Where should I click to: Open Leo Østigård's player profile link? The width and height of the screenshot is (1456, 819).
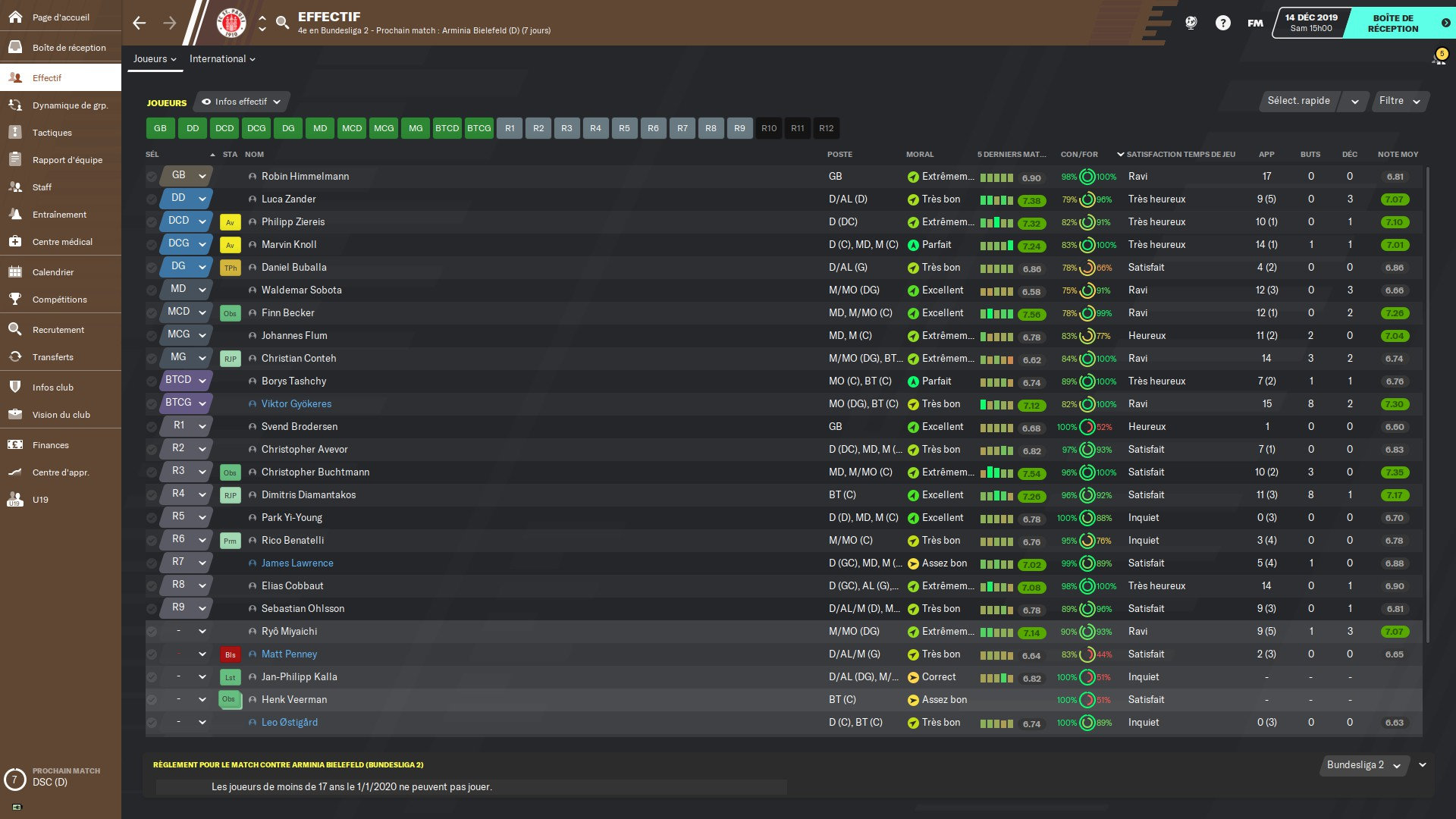tap(289, 723)
